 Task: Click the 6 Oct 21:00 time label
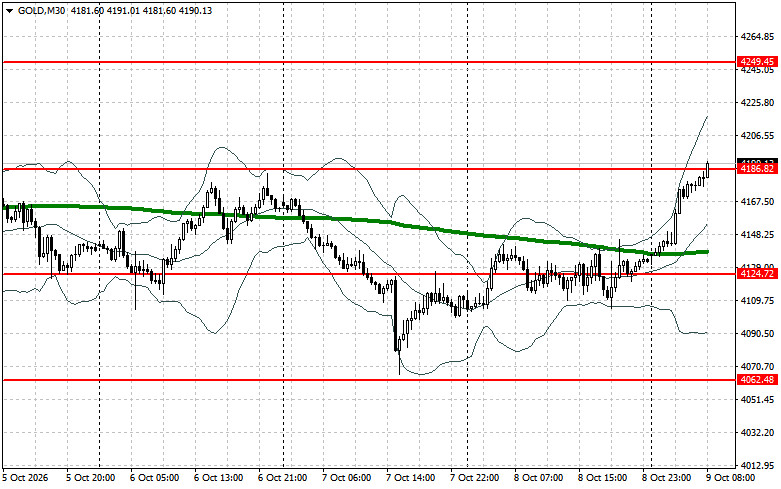(282, 478)
